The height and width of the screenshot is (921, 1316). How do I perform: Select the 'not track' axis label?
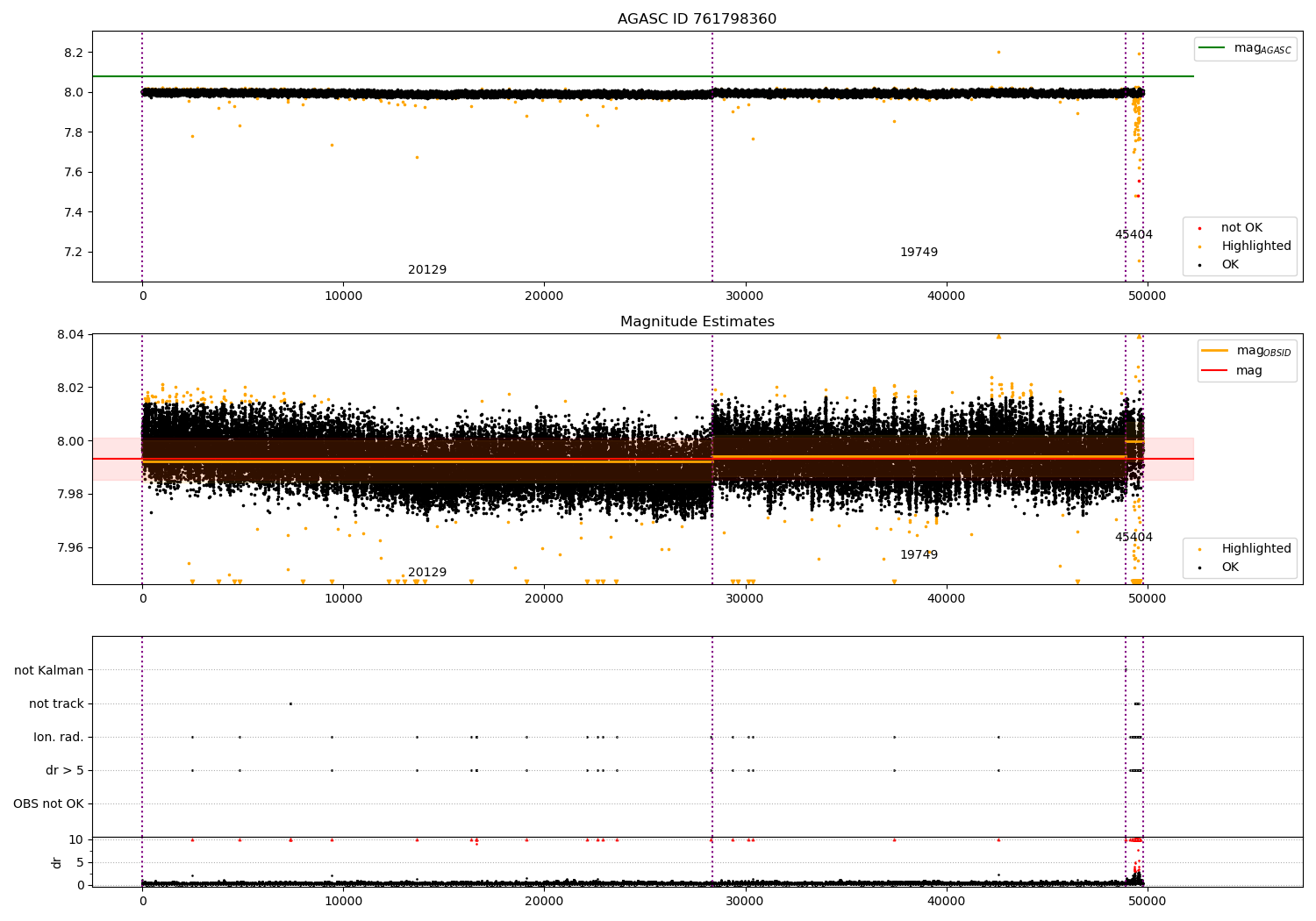coord(56,704)
